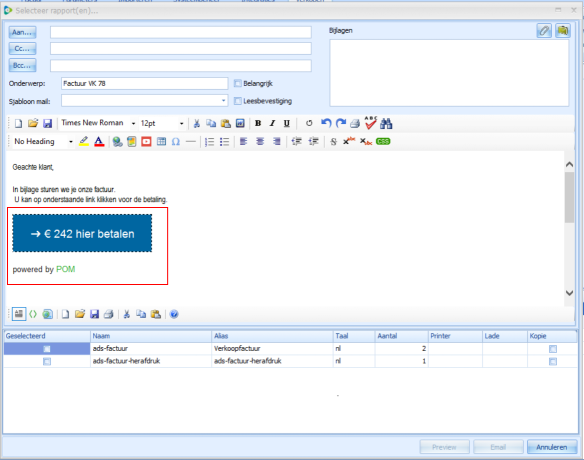The height and width of the screenshot is (460, 584).
Task: Center the text
Action: (x=260, y=142)
